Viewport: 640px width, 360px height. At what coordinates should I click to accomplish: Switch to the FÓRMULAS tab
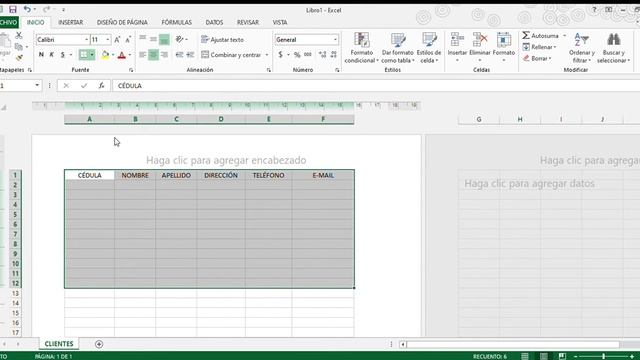[176, 22]
